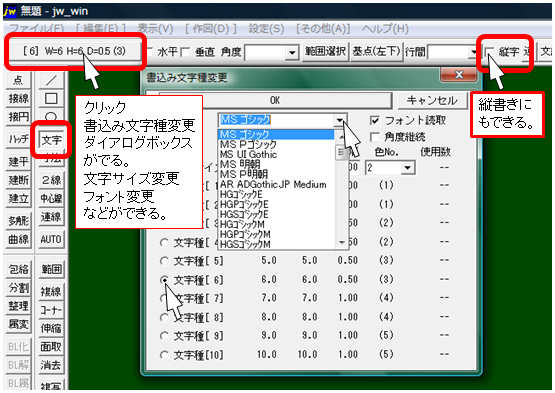This screenshot has width=555, height=393.
Task: Enable the 垂直 vertical checkbox
Action: click(x=185, y=52)
